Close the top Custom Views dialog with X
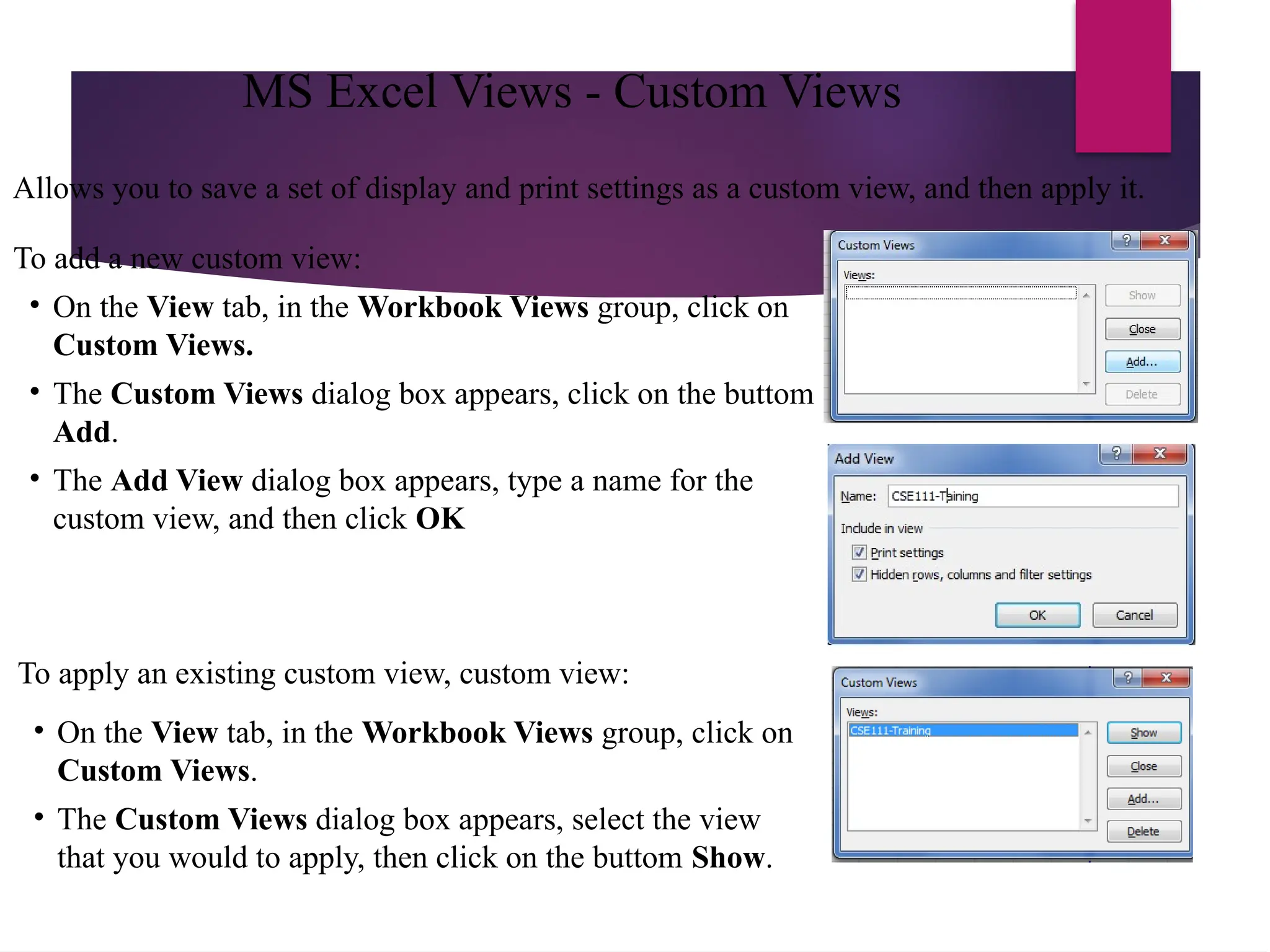 1165,240
